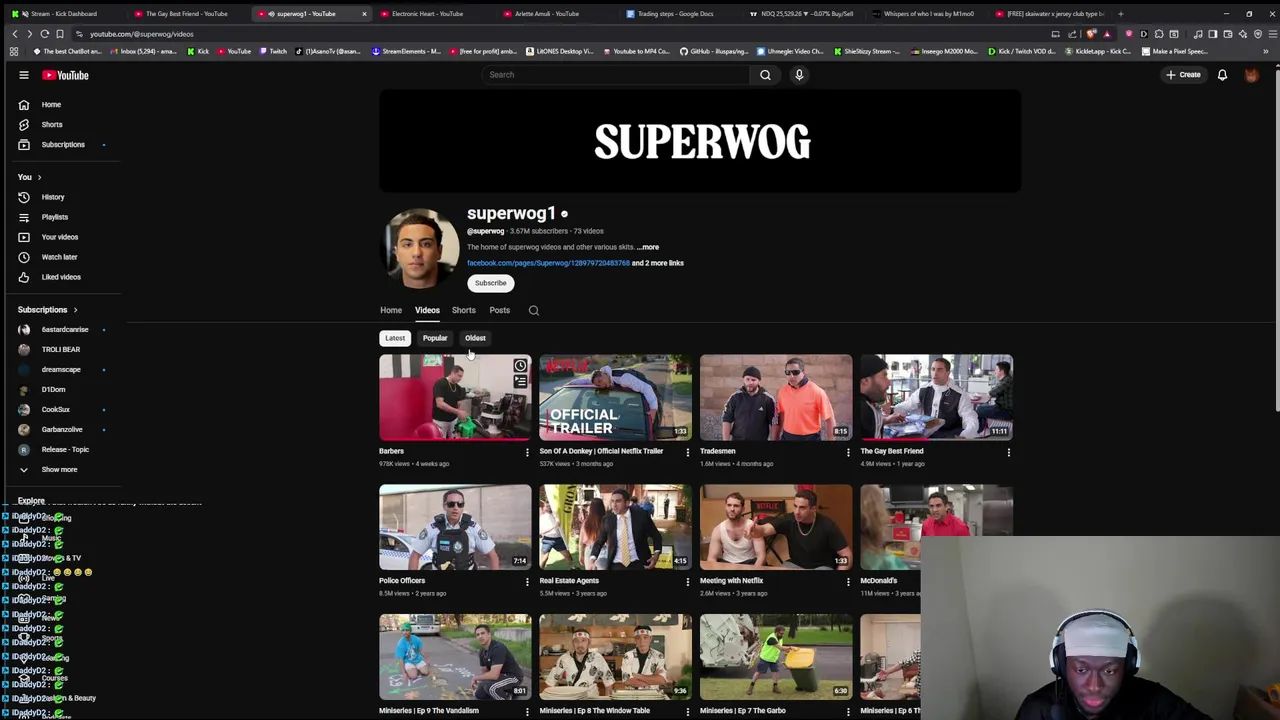Expand Subscriptions section chevron

click(x=75, y=310)
